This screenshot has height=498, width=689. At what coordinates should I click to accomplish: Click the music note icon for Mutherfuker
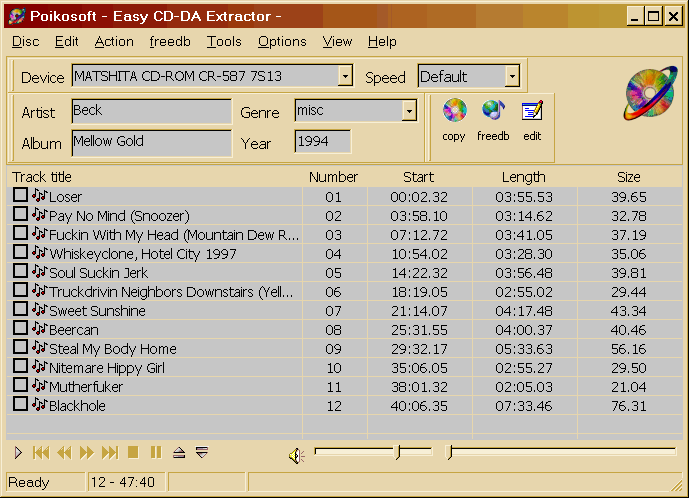tap(40, 385)
